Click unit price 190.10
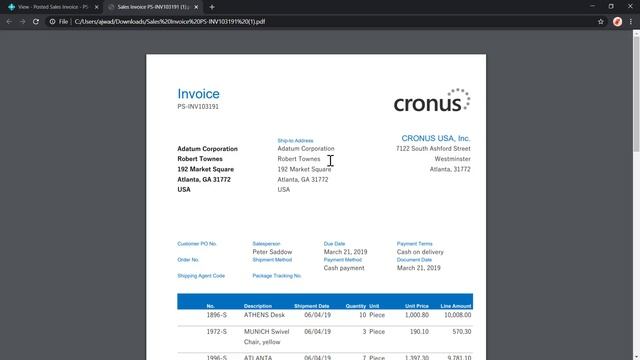 click(x=420, y=332)
